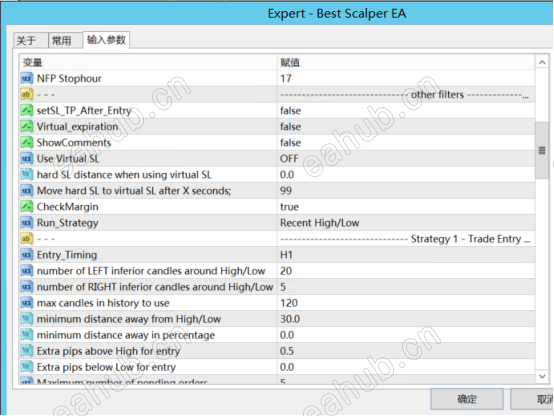554x416 pixels.
Task: Click the 确定 button
Action: 467,399
